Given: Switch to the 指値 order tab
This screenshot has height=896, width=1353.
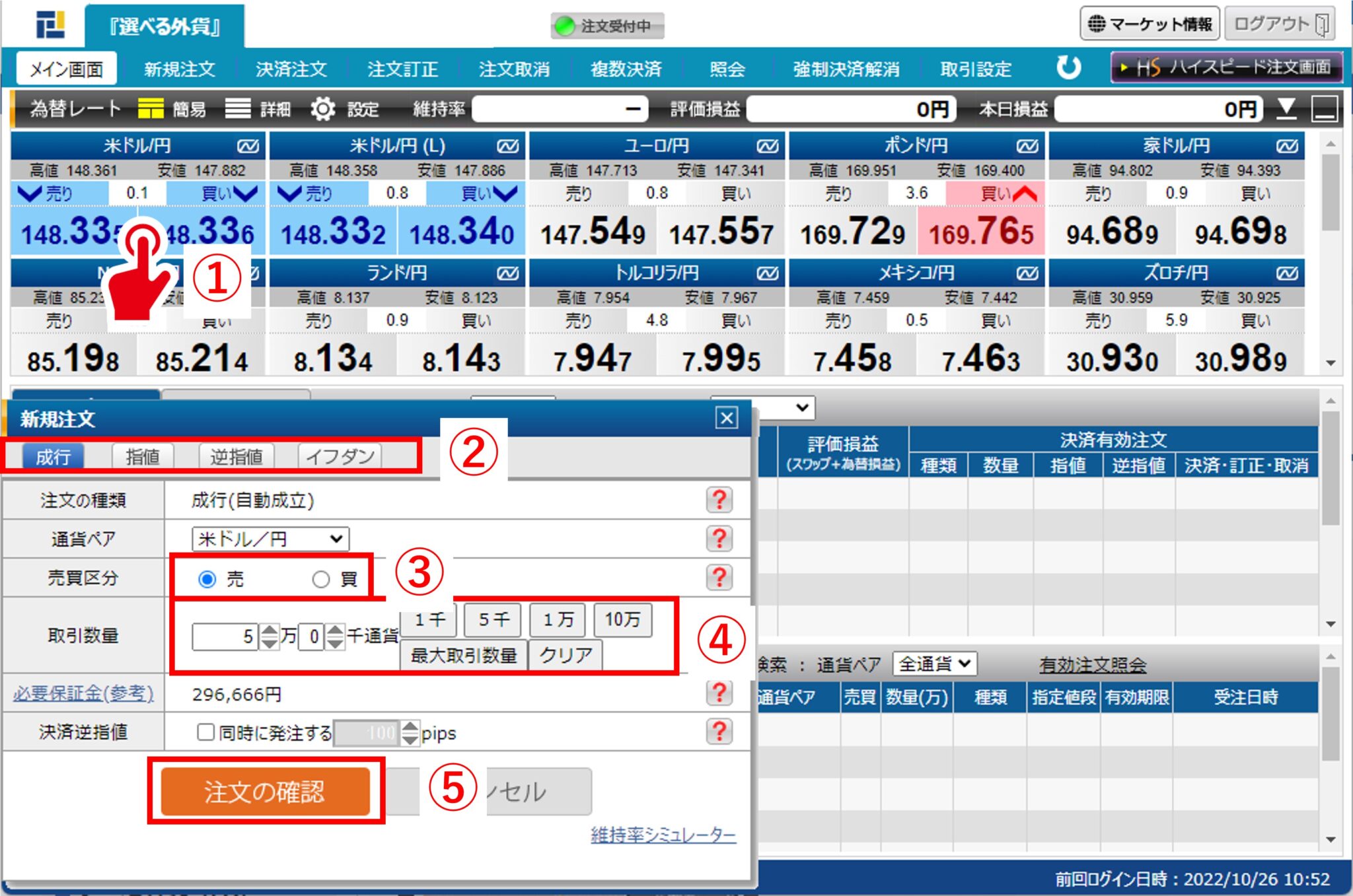Looking at the screenshot, I should (142, 456).
